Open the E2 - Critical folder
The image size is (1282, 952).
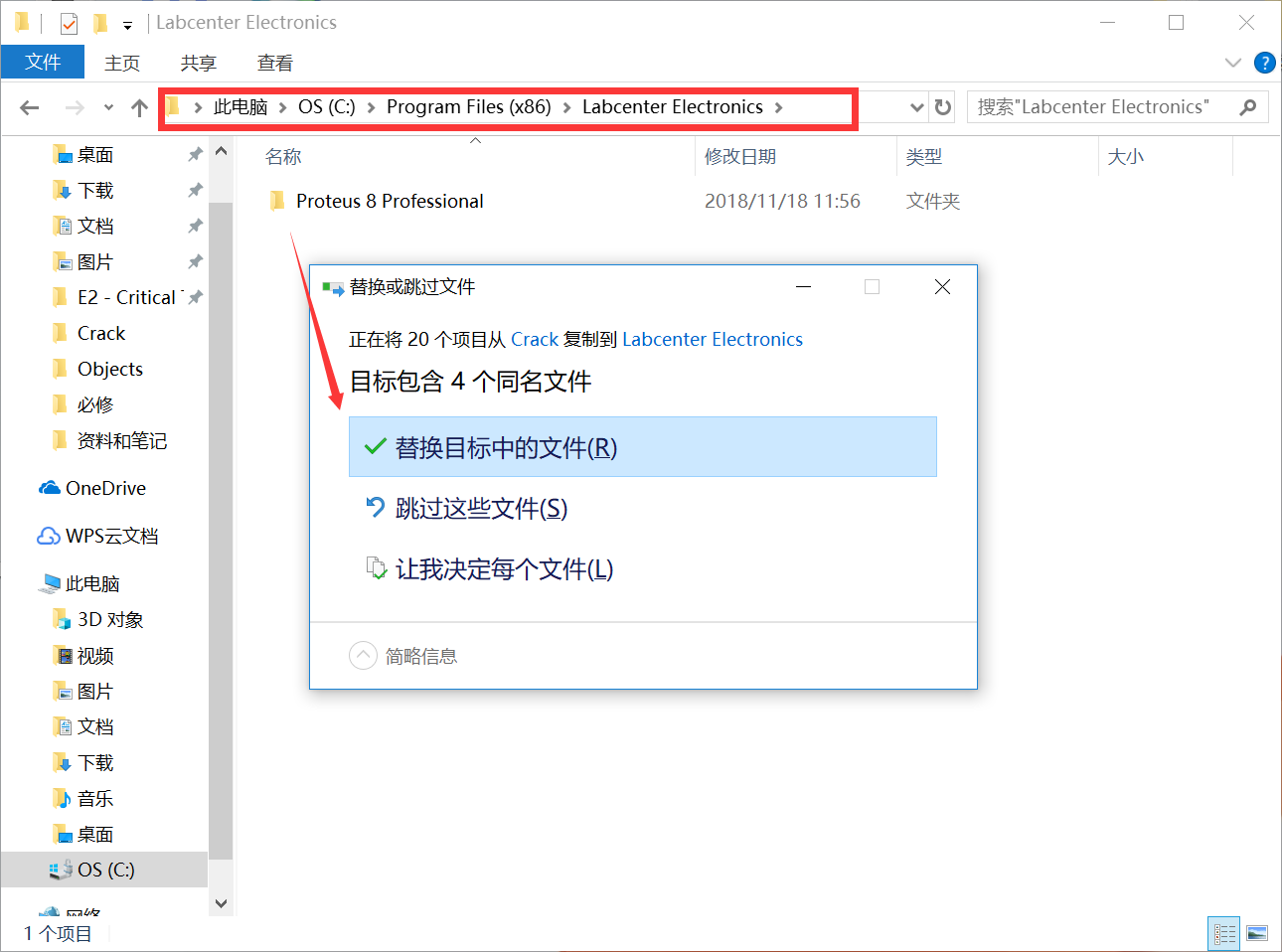[126, 297]
